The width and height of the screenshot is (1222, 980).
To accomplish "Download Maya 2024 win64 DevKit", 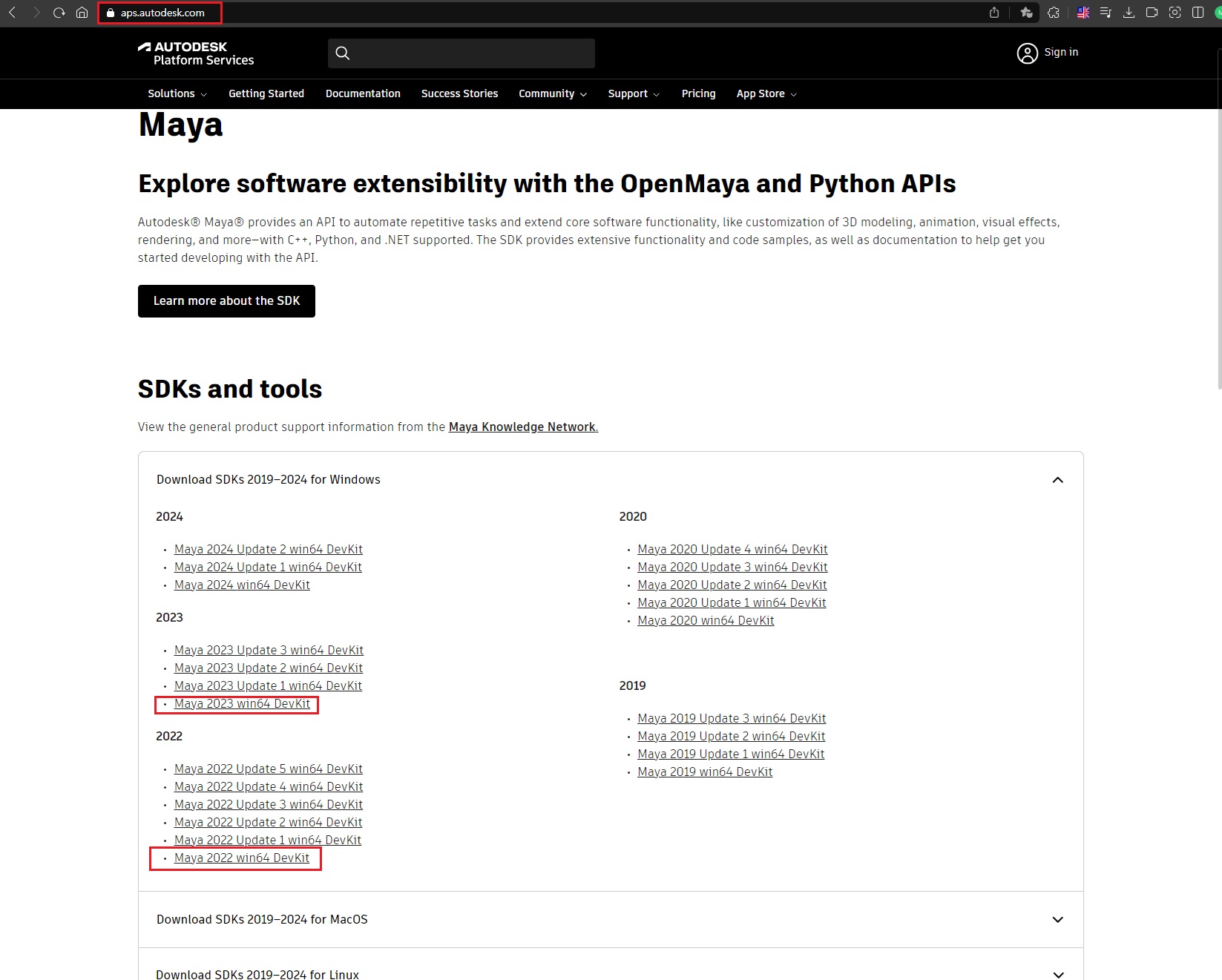I will [x=242, y=585].
